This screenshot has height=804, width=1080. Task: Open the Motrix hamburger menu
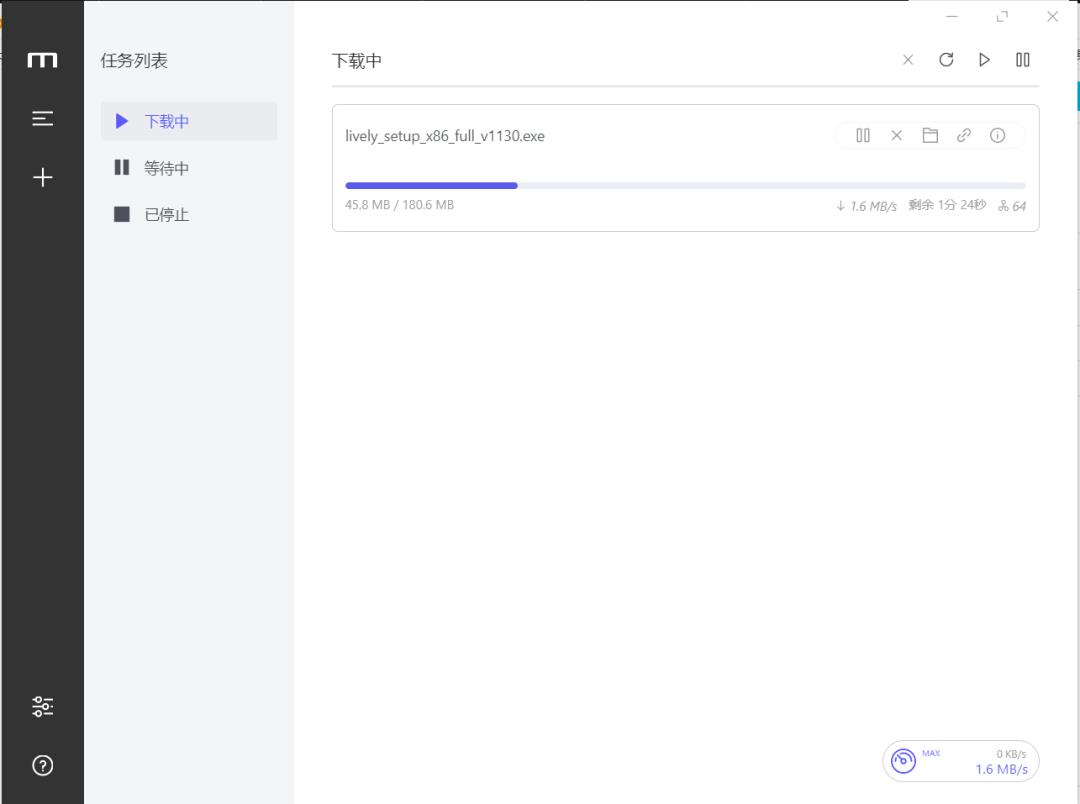point(42,117)
